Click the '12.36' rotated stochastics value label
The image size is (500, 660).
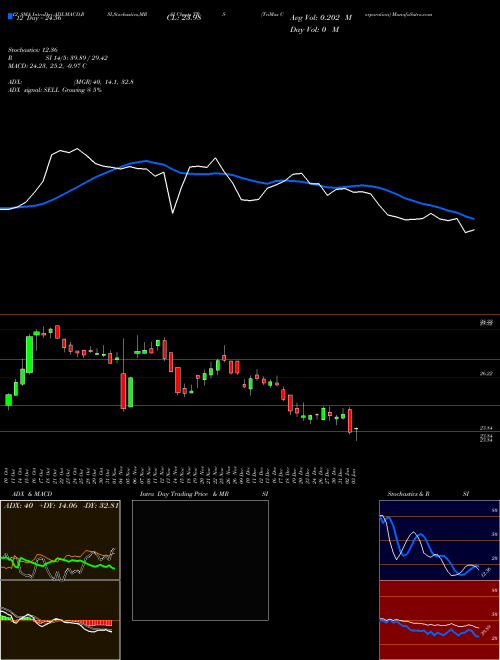(486, 572)
